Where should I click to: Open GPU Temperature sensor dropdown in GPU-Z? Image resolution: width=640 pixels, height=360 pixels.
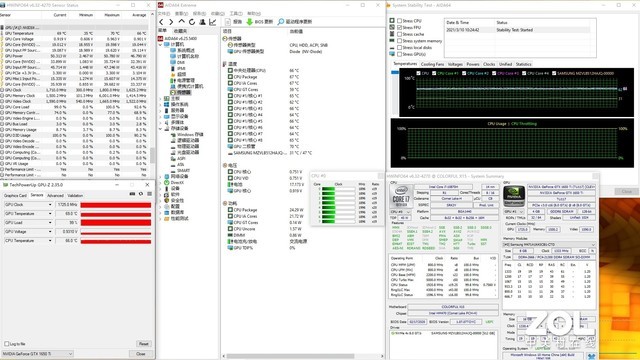(x=50, y=213)
